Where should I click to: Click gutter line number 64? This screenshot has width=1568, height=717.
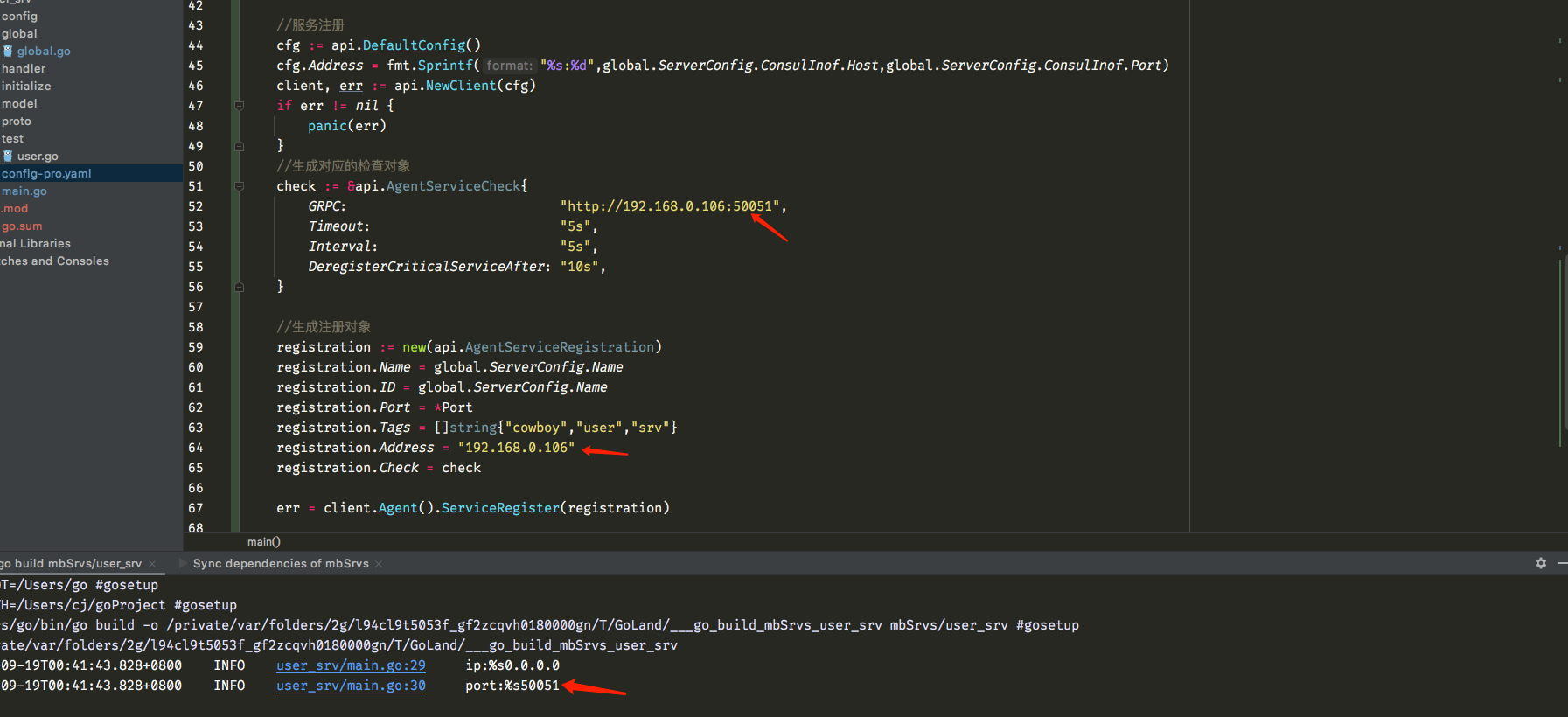pyautogui.click(x=196, y=448)
